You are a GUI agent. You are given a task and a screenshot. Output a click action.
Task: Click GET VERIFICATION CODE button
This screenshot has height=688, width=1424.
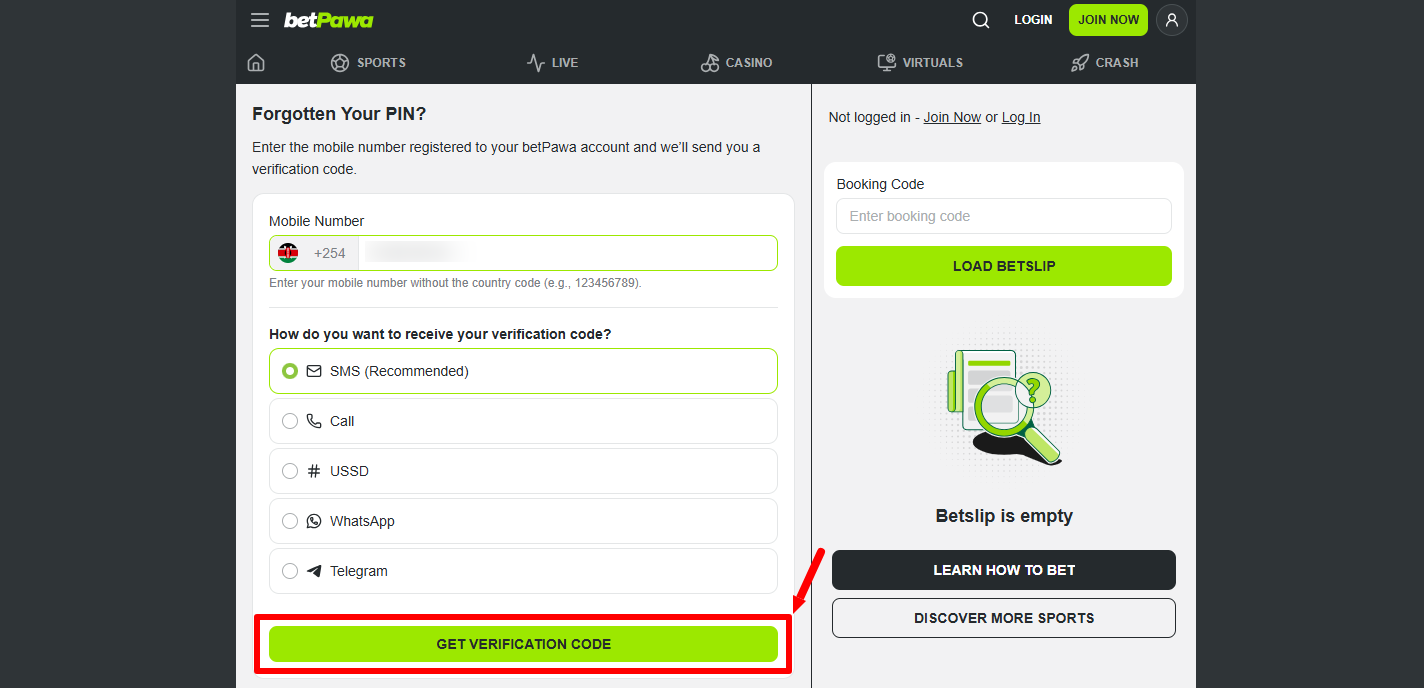click(x=523, y=644)
